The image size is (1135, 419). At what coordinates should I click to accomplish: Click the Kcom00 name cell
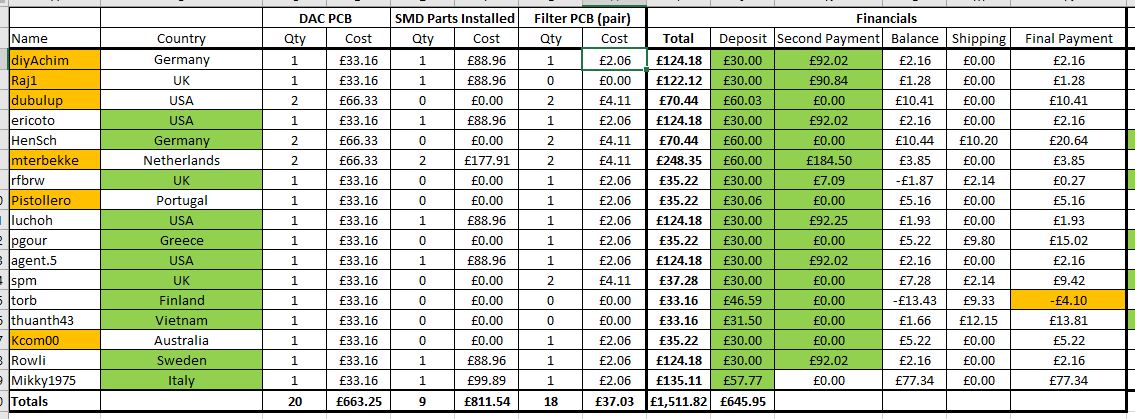point(54,340)
